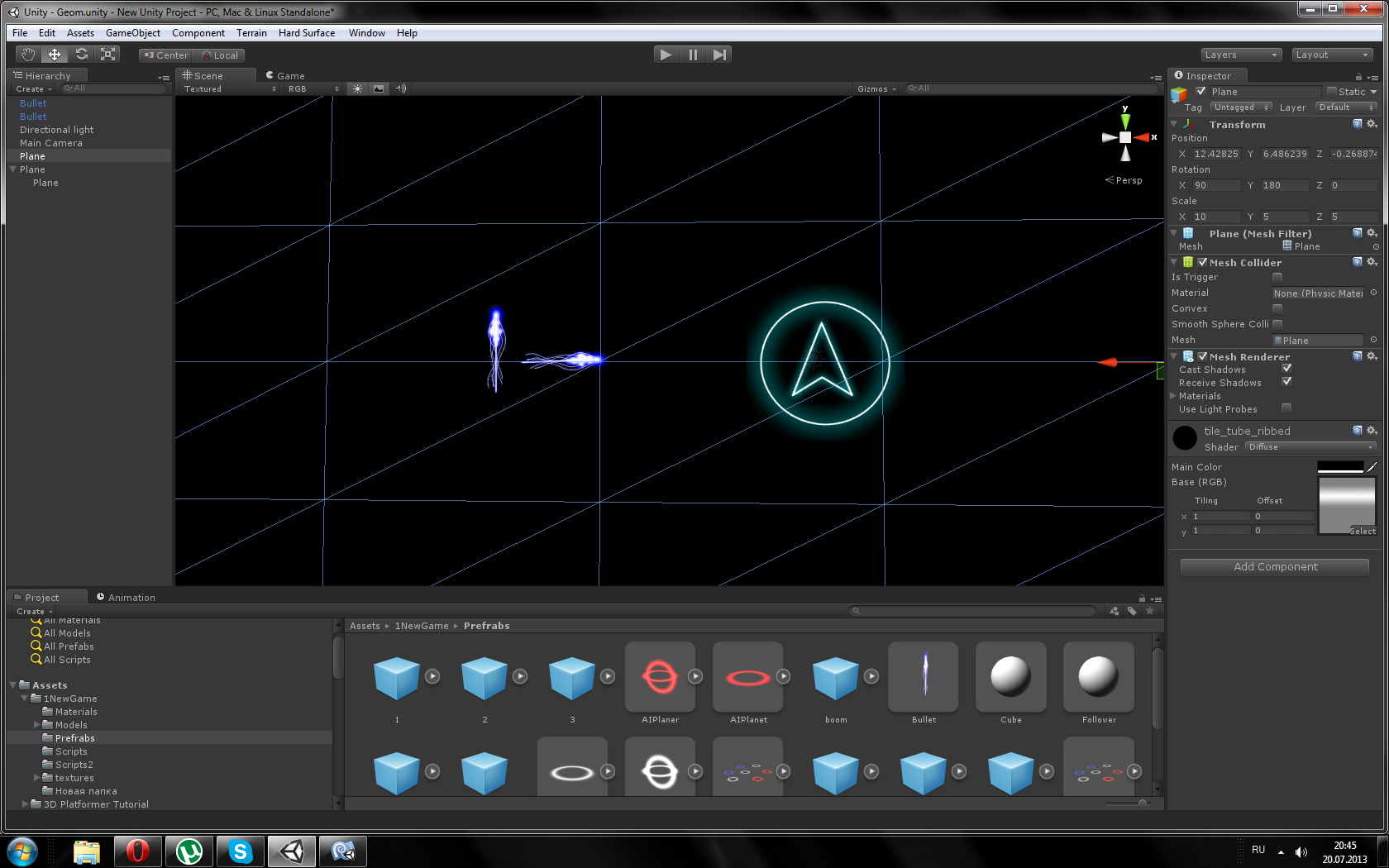This screenshot has height=868, width=1389.
Task: Switch to the Animation tab
Action: coord(126,597)
